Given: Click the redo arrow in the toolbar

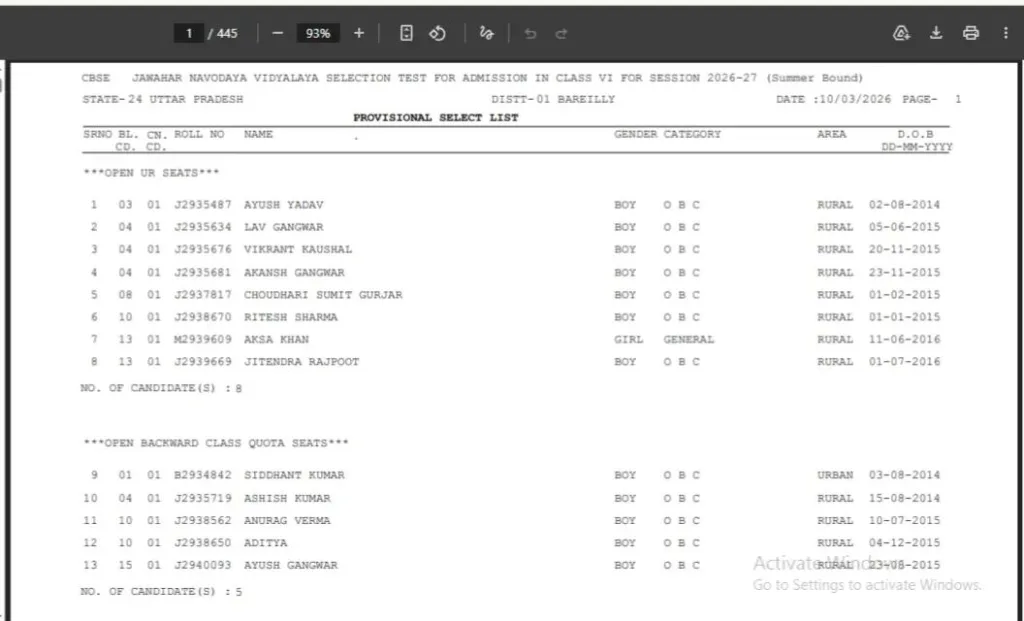Looking at the screenshot, I should tap(561, 33).
